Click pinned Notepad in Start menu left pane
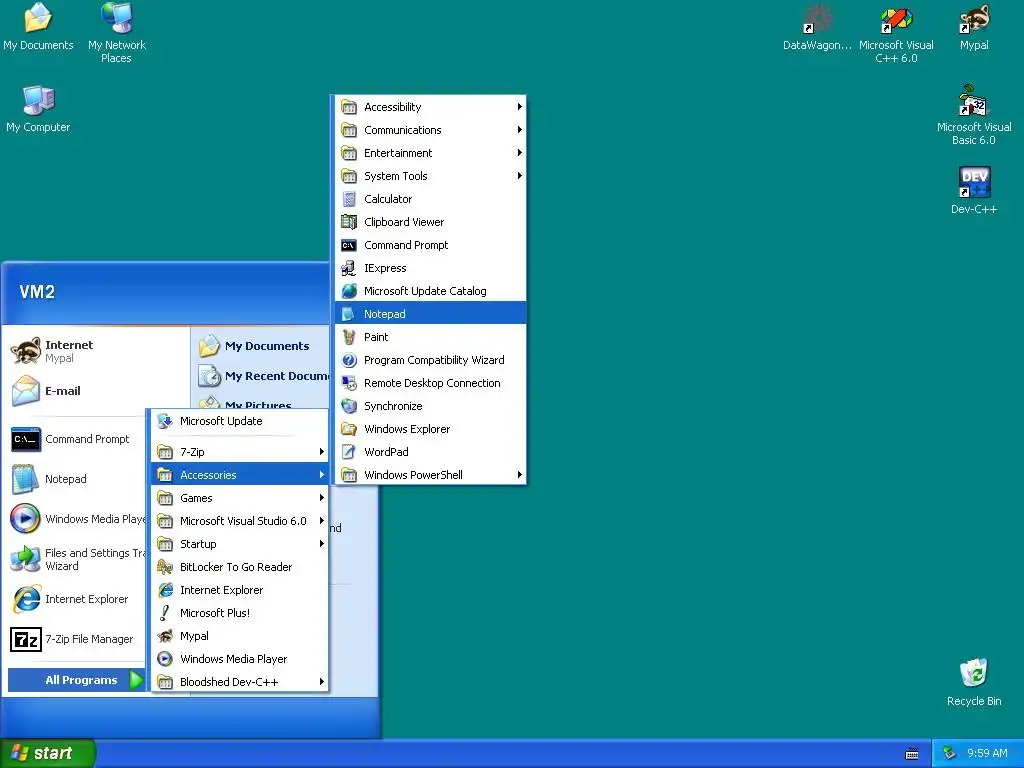The width and height of the screenshot is (1024, 768). coord(75,479)
